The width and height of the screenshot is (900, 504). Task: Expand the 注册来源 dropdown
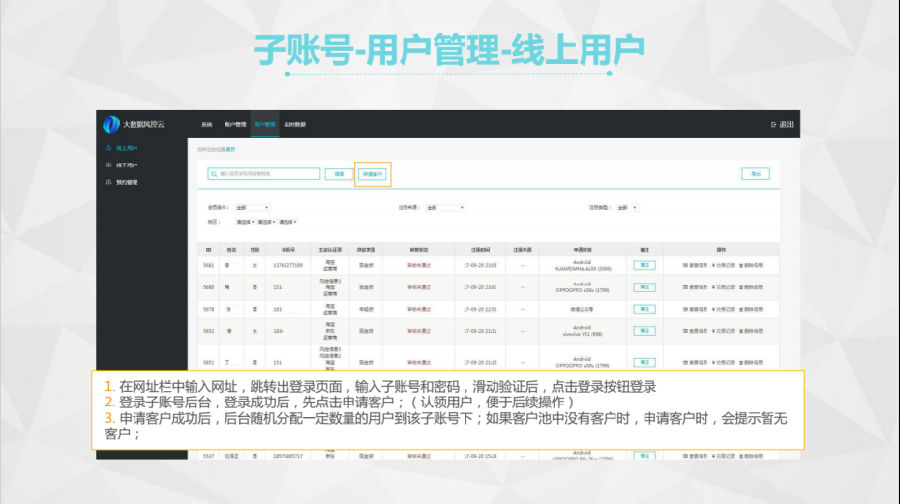[445, 207]
